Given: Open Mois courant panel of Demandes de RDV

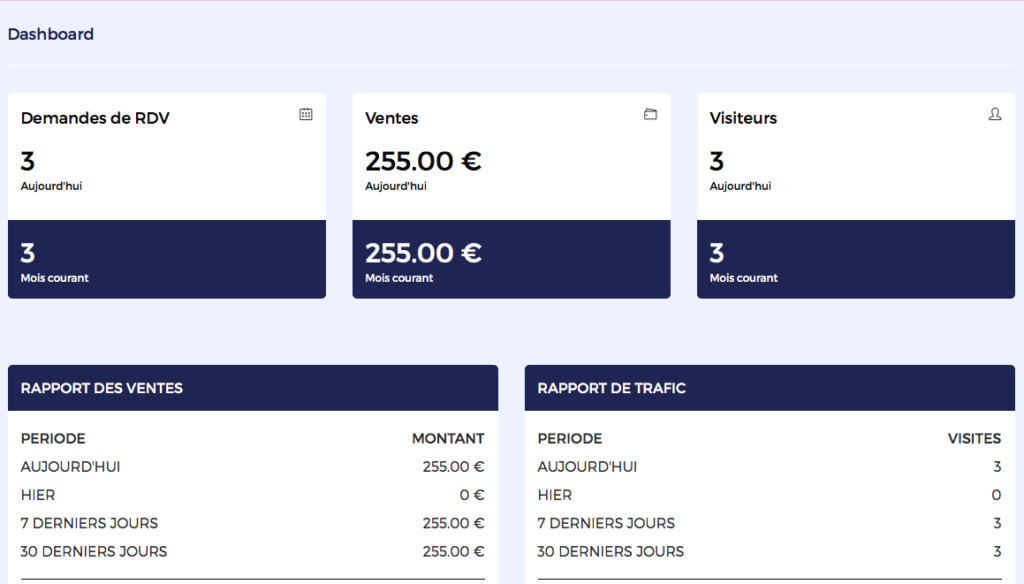Looking at the screenshot, I should coord(167,259).
